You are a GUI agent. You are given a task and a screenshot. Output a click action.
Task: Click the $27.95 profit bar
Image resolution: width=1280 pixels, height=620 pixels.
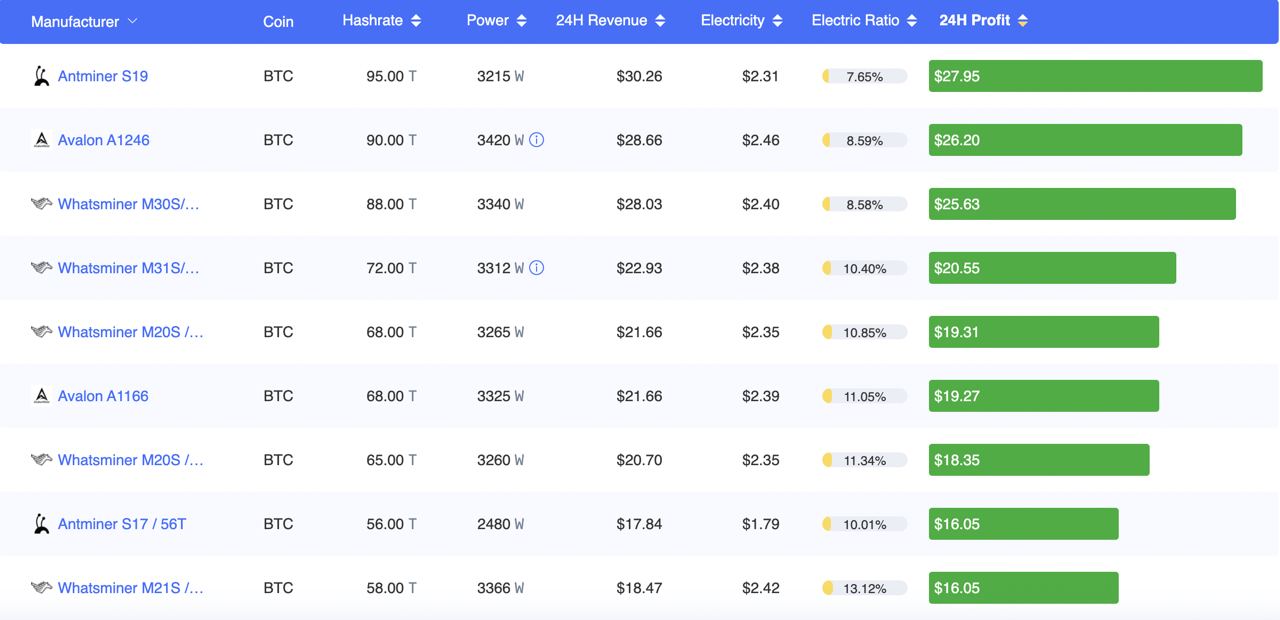click(x=1095, y=76)
